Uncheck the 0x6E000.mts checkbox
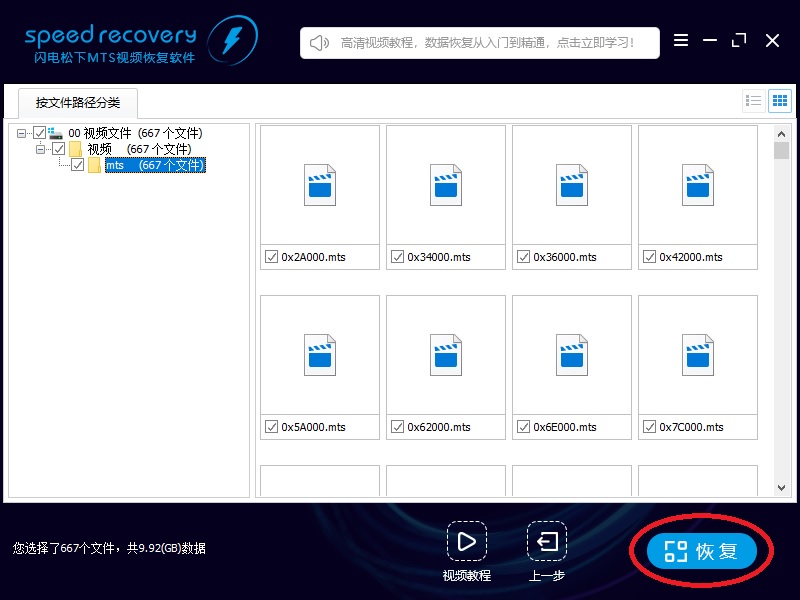This screenshot has width=800, height=600. coord(523,427)
